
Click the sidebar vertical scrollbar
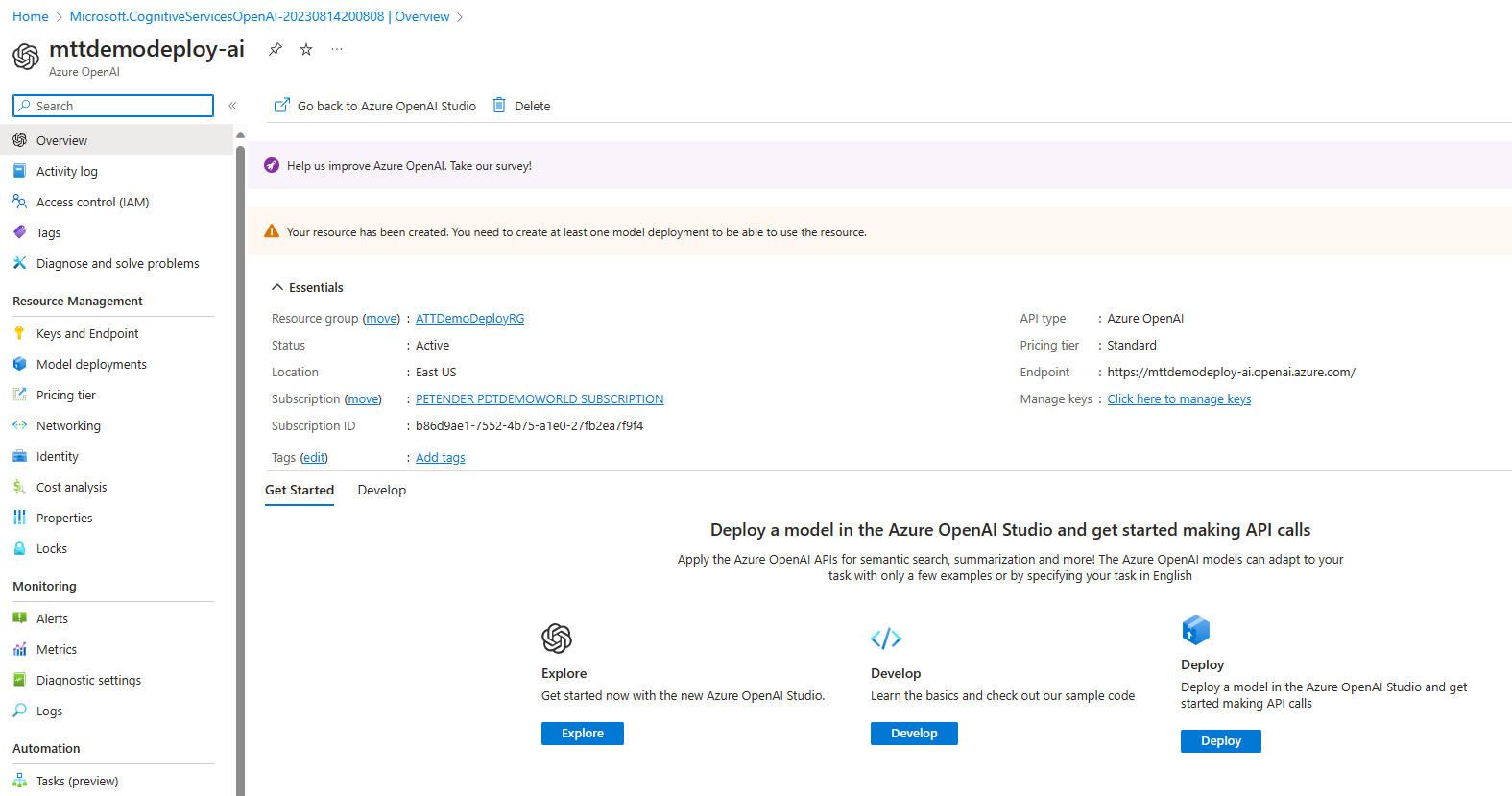(x=240, y=469)
